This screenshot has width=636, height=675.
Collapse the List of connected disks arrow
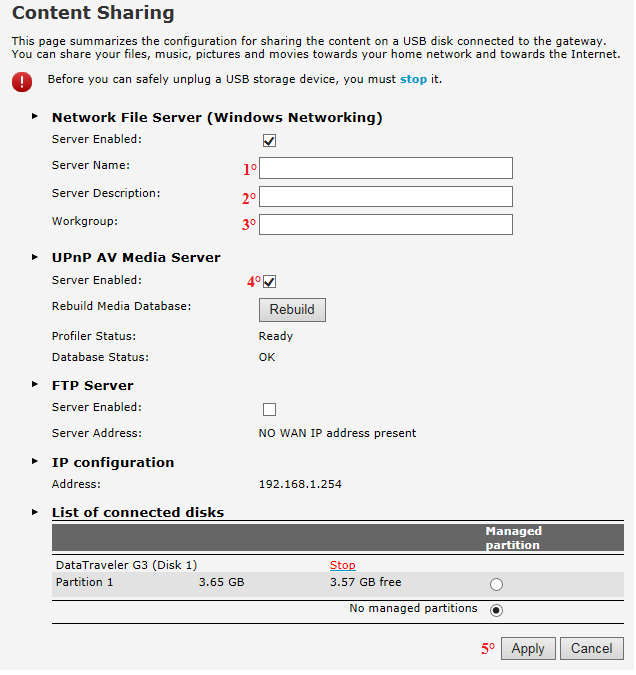pyautogui.click(x=35, y=513)
